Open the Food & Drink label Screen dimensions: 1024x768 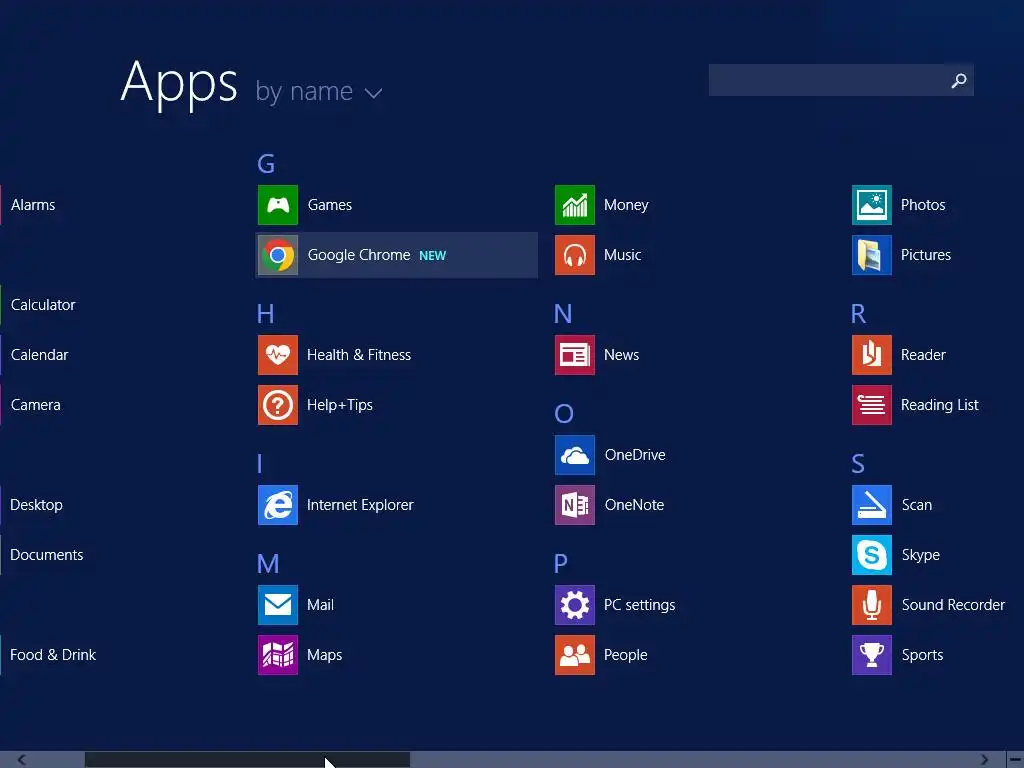pos(53,655)
